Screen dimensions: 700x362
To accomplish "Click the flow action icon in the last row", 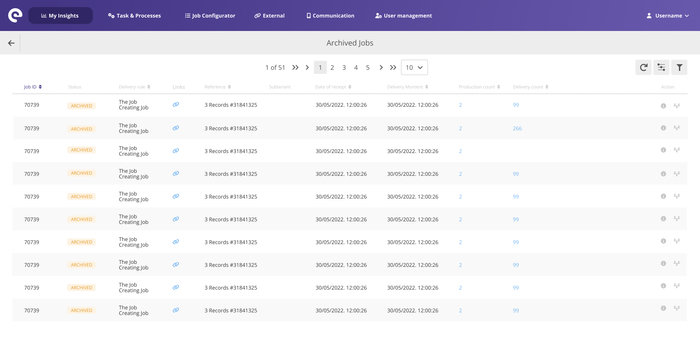I will pos(677,308).
